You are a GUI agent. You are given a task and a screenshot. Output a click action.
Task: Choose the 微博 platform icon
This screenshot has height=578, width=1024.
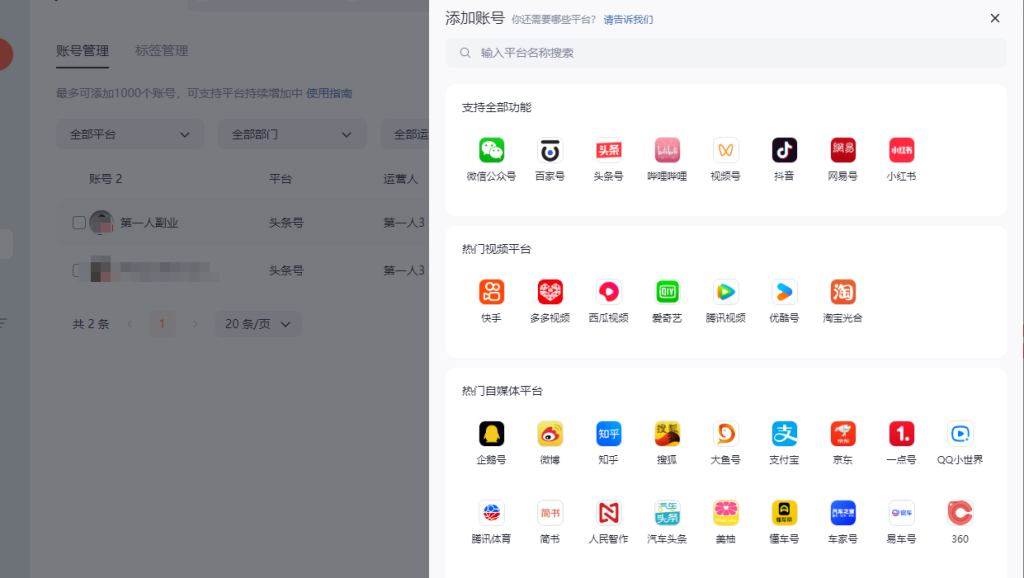tap(550, 434)
